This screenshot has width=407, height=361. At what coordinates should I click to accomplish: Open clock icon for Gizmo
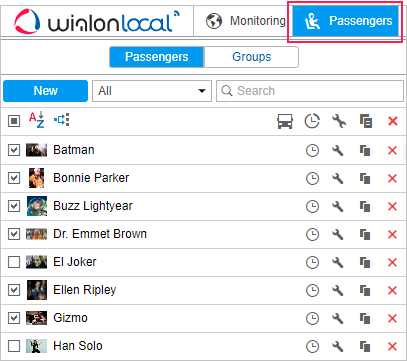[312, 319]
